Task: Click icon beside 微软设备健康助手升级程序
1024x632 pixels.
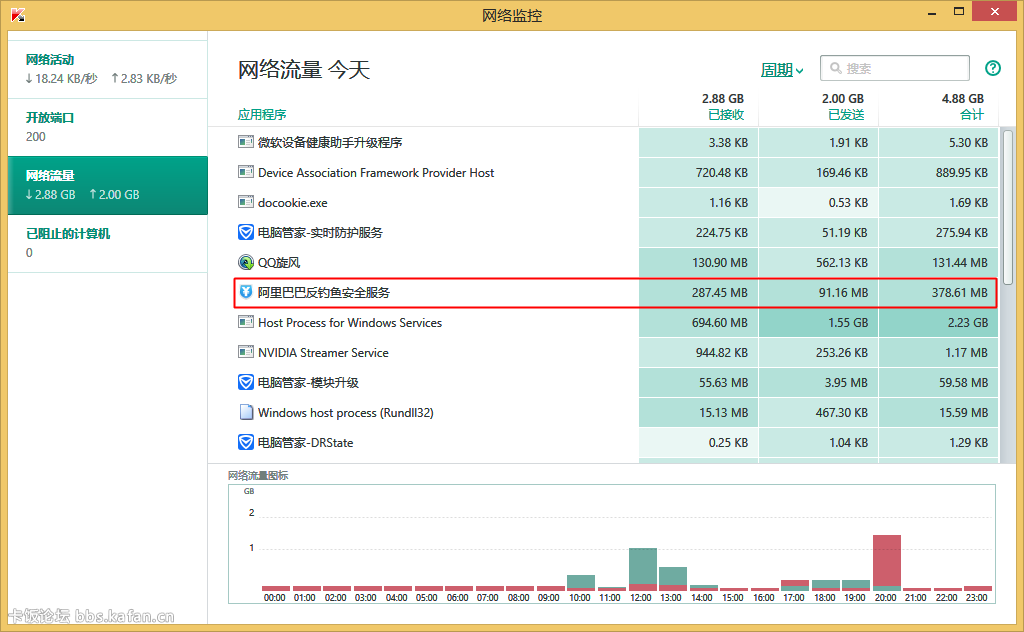Action: point(246,142)
